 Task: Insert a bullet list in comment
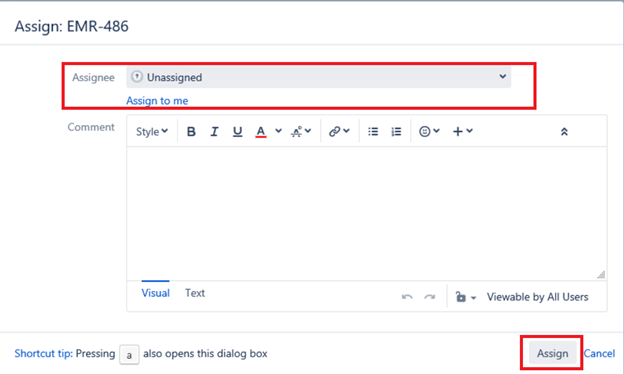pos(373,131)
